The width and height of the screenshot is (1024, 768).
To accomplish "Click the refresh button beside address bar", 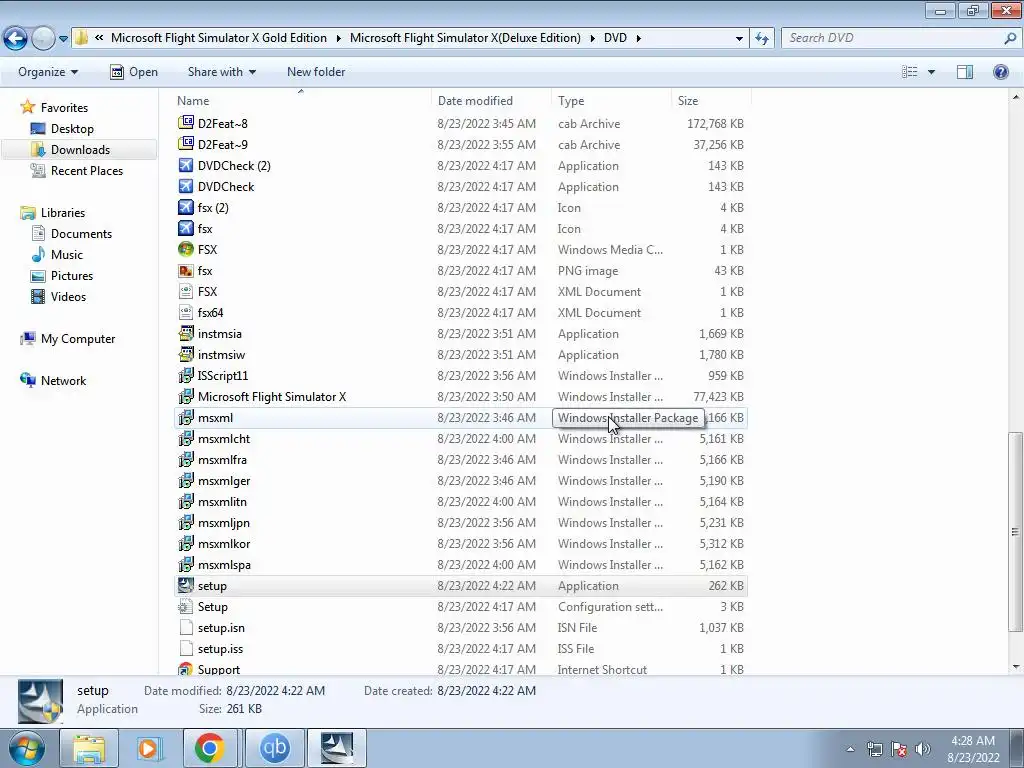I will 761,38.
